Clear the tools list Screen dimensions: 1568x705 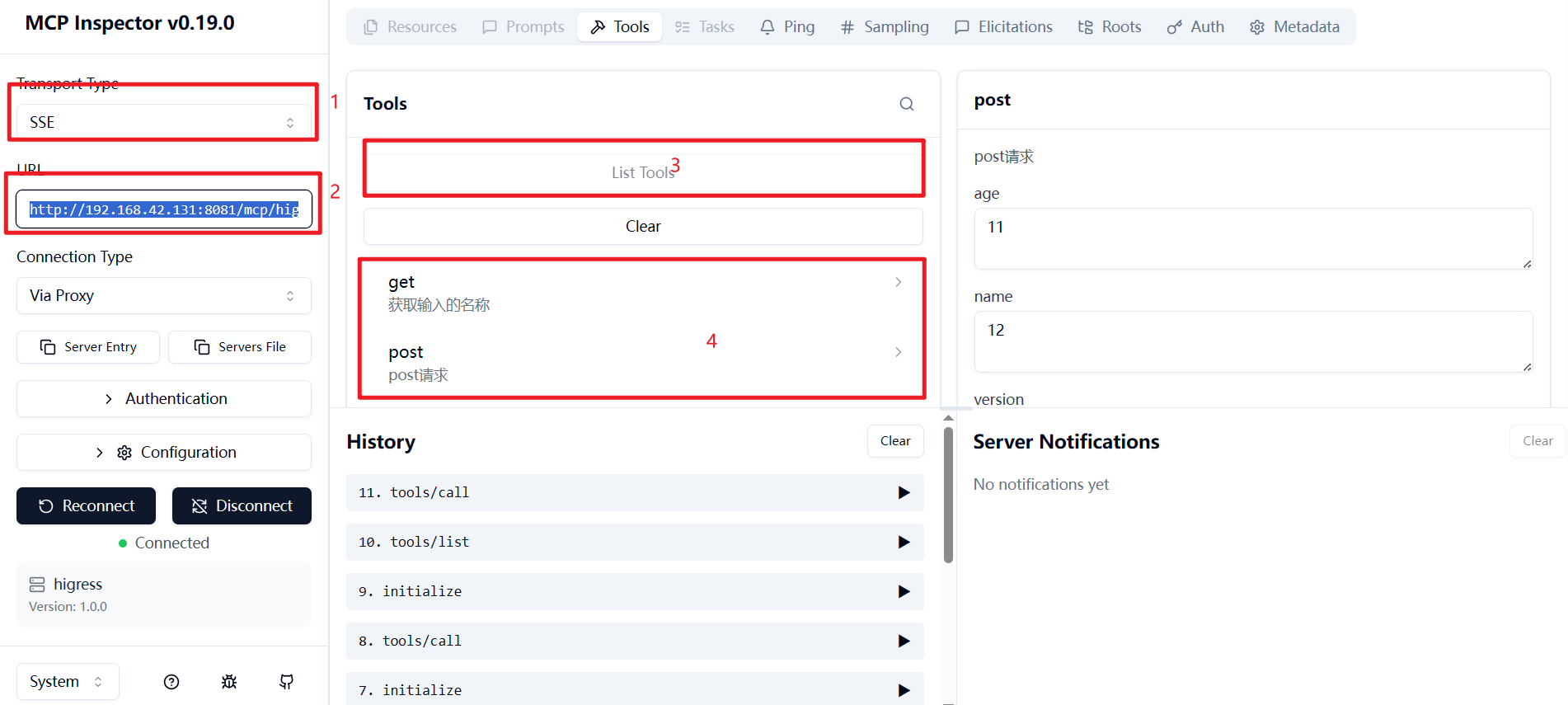click(643, 226)
